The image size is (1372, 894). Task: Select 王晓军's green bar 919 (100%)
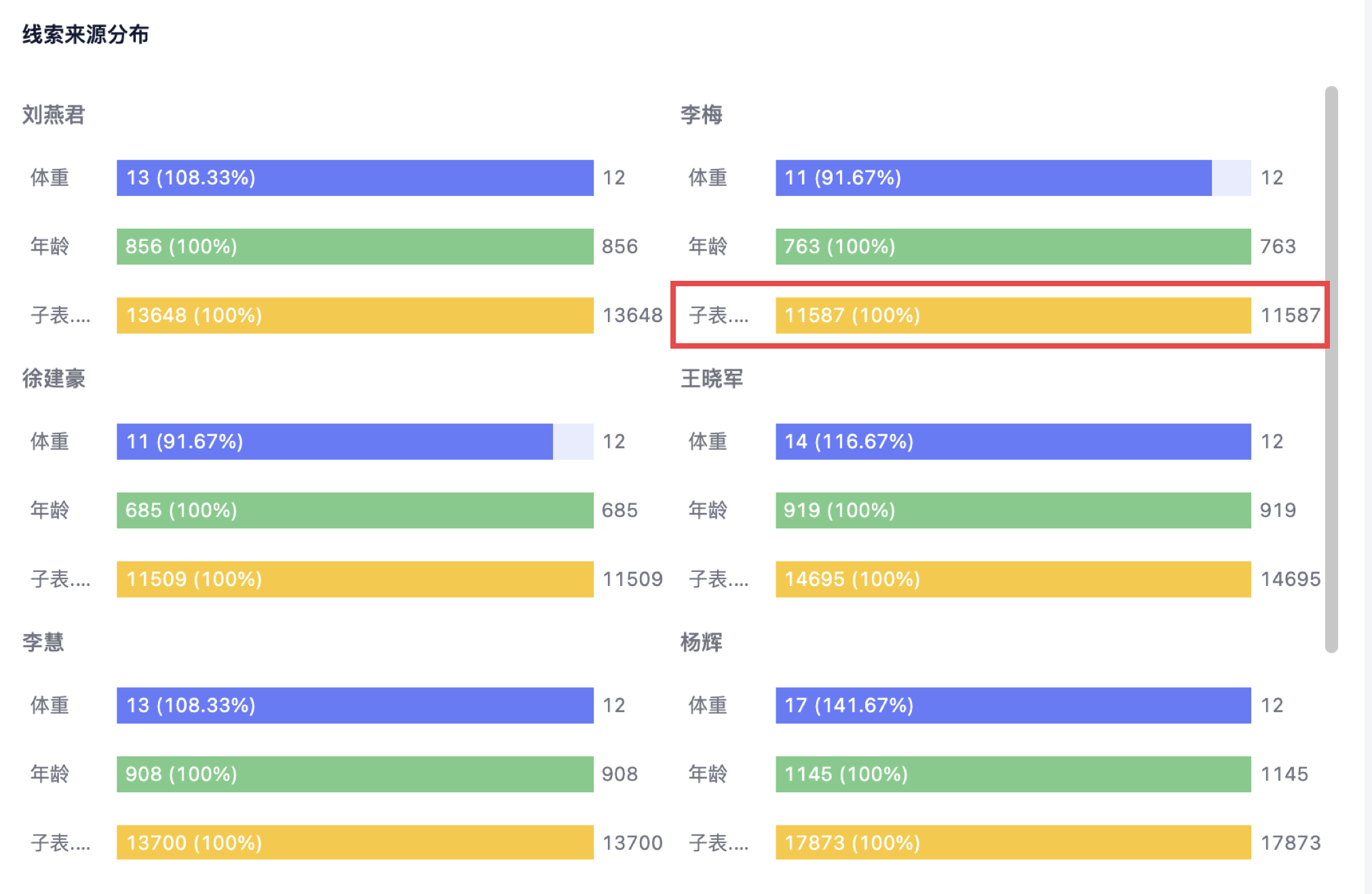click(1013, 510)
